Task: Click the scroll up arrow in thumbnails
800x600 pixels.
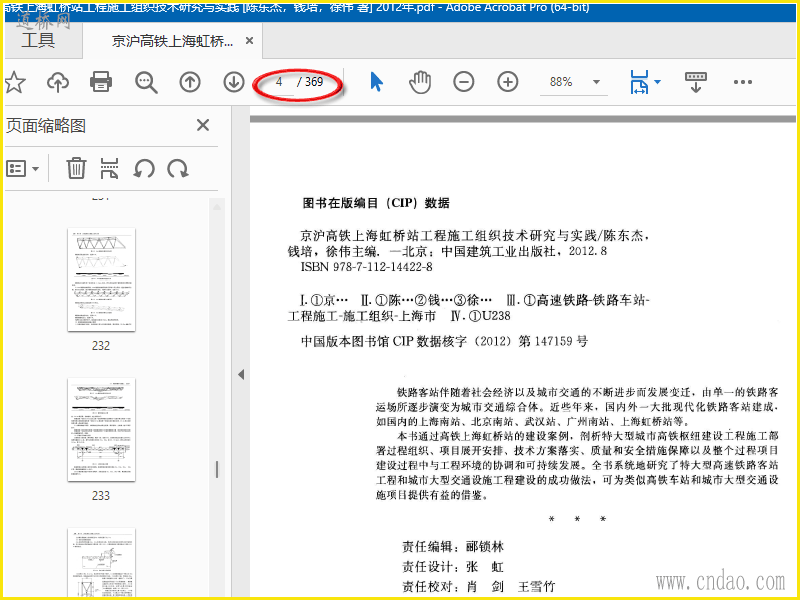Action: click(217, 207)
